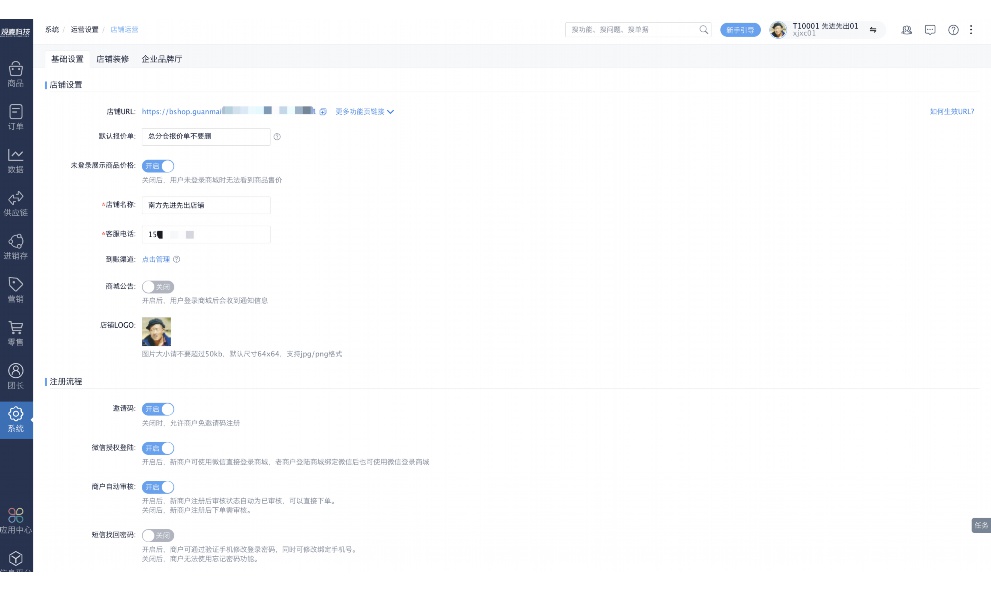Switch to the 企业品牌厅 tab
Image resolution: width=991 pixels, height=591 pixels.
pyautogui.click(x=162, y=59)
